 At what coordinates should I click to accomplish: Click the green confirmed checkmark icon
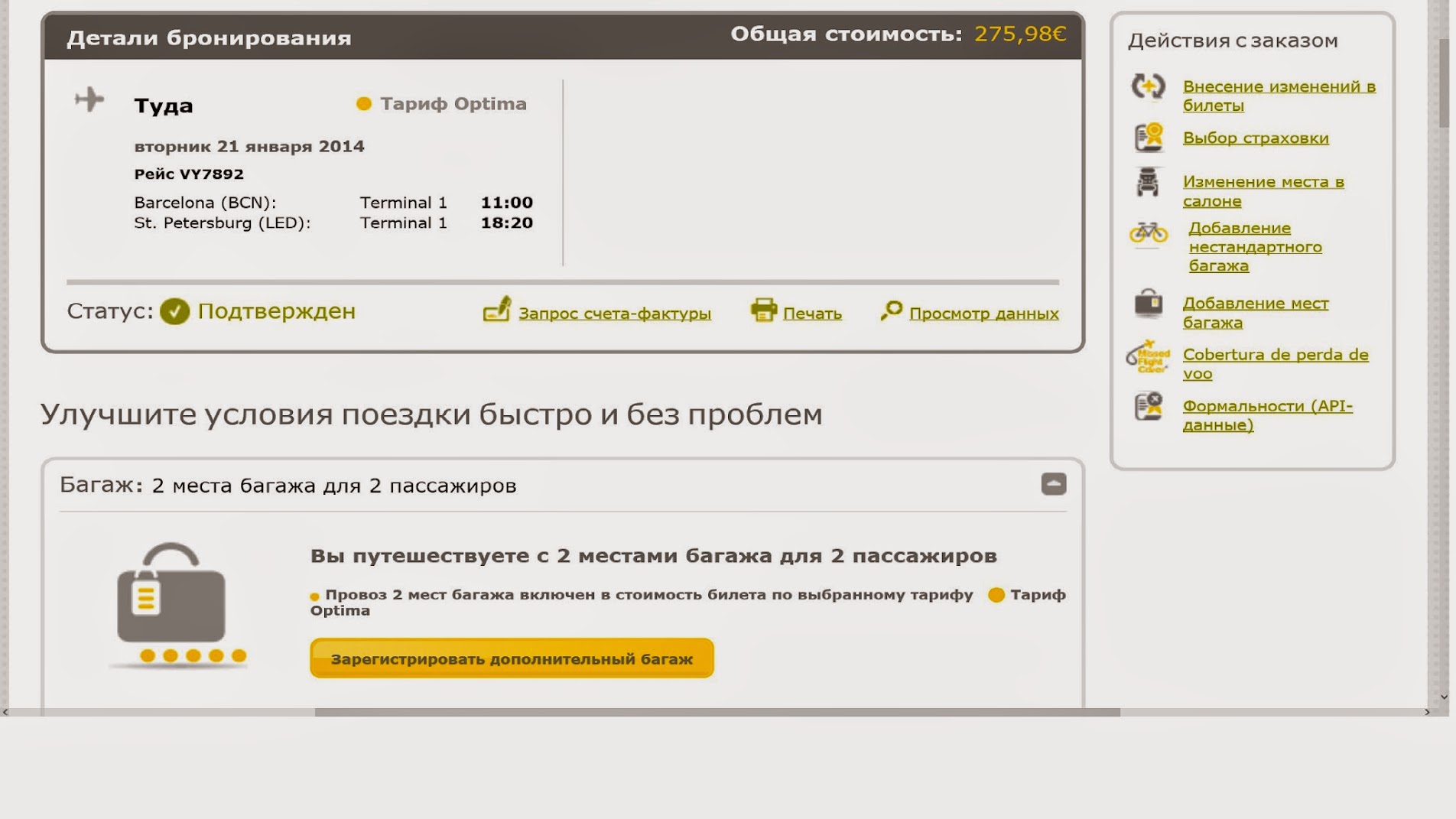(174, 311)
